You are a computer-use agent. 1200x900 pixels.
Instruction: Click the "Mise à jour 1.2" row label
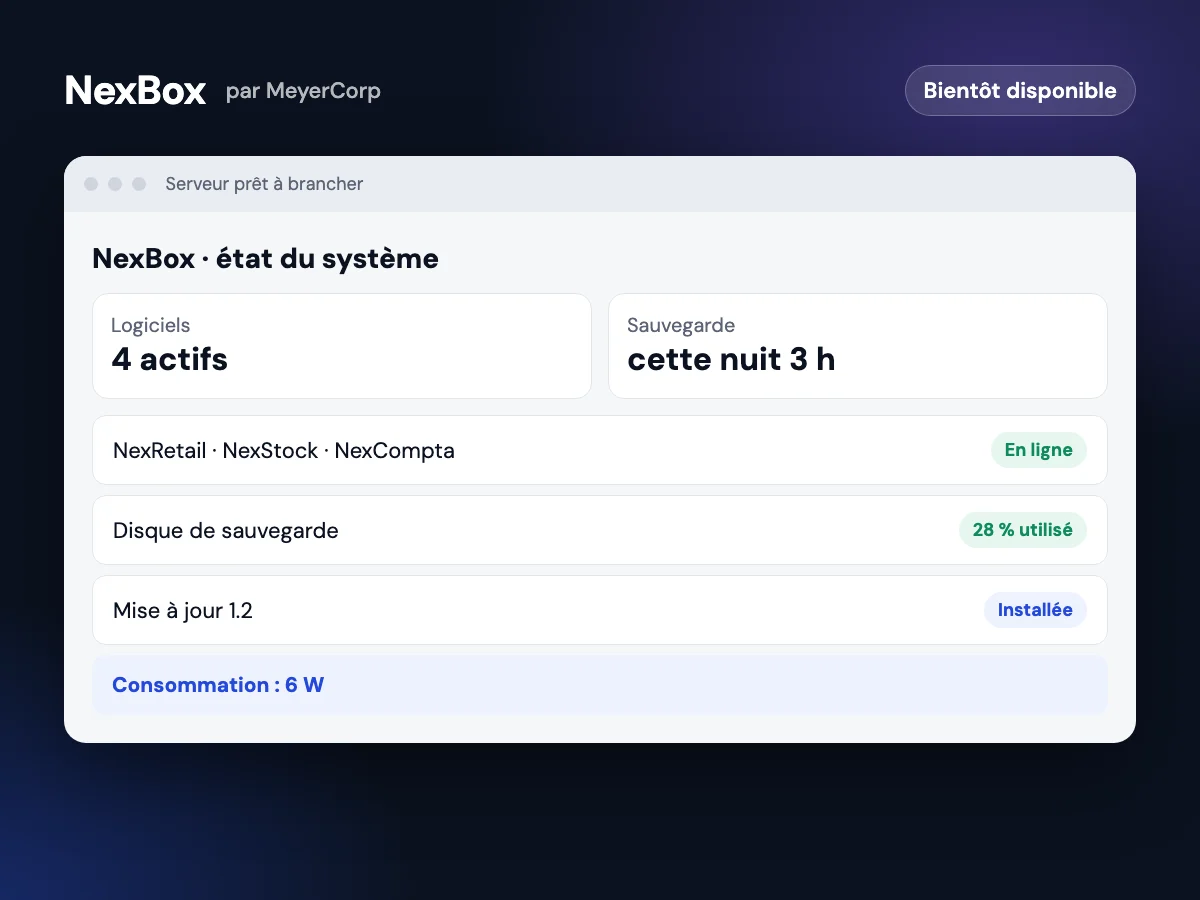tap(183, 610)
